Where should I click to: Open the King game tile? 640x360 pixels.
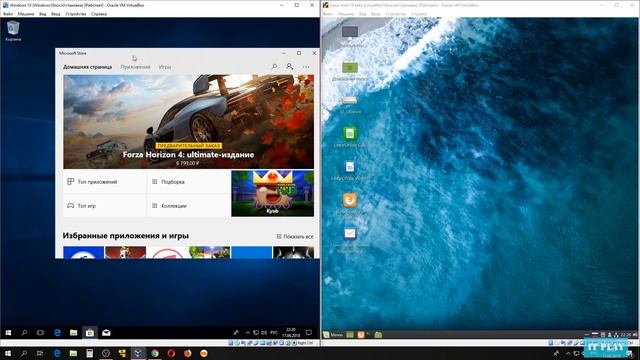pos(272,193)
